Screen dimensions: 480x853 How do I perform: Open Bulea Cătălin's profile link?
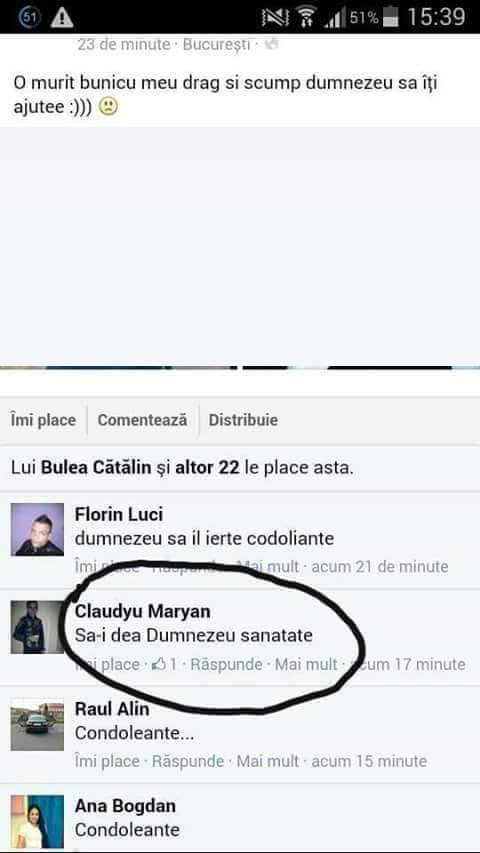coord(96,467)
